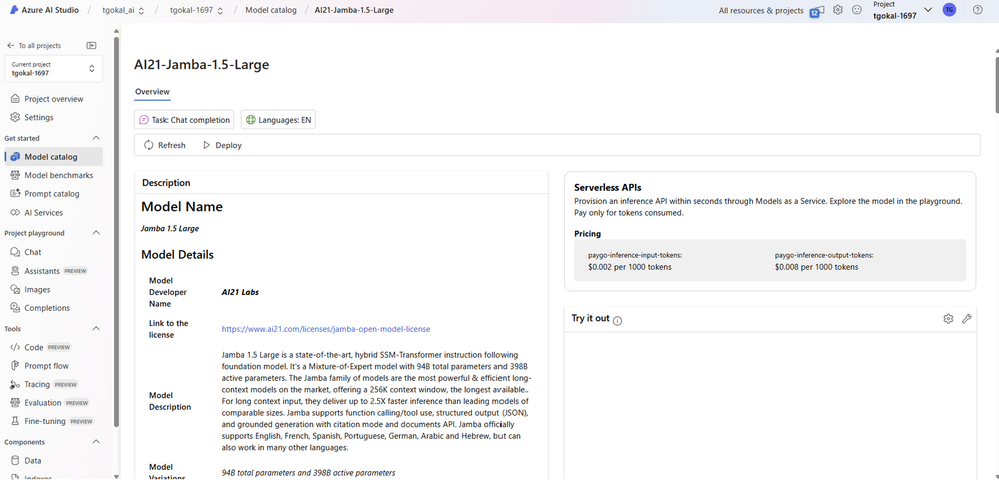Click the Model catalog icon

[15, 157]
